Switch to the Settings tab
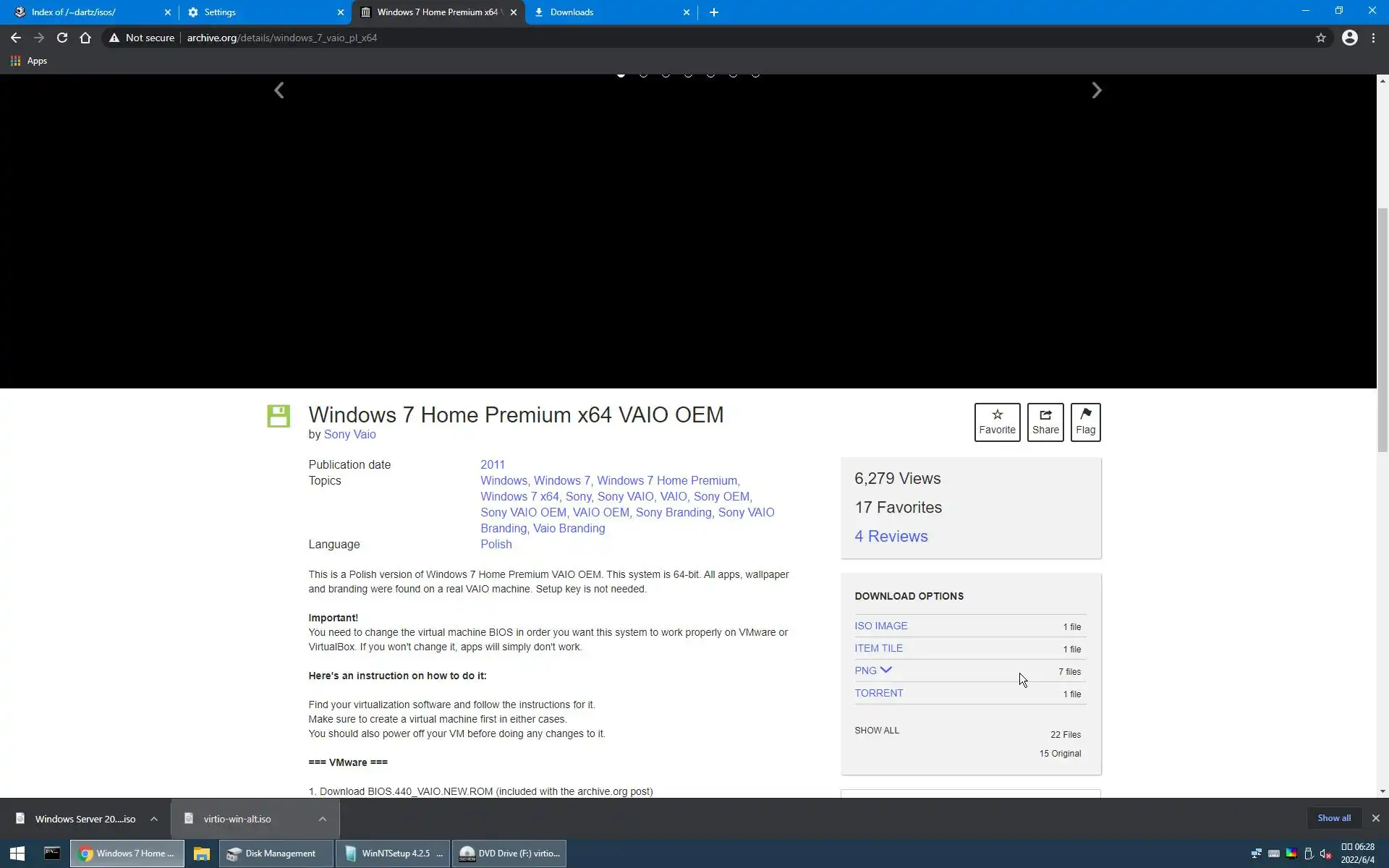 tap(220, 12)
